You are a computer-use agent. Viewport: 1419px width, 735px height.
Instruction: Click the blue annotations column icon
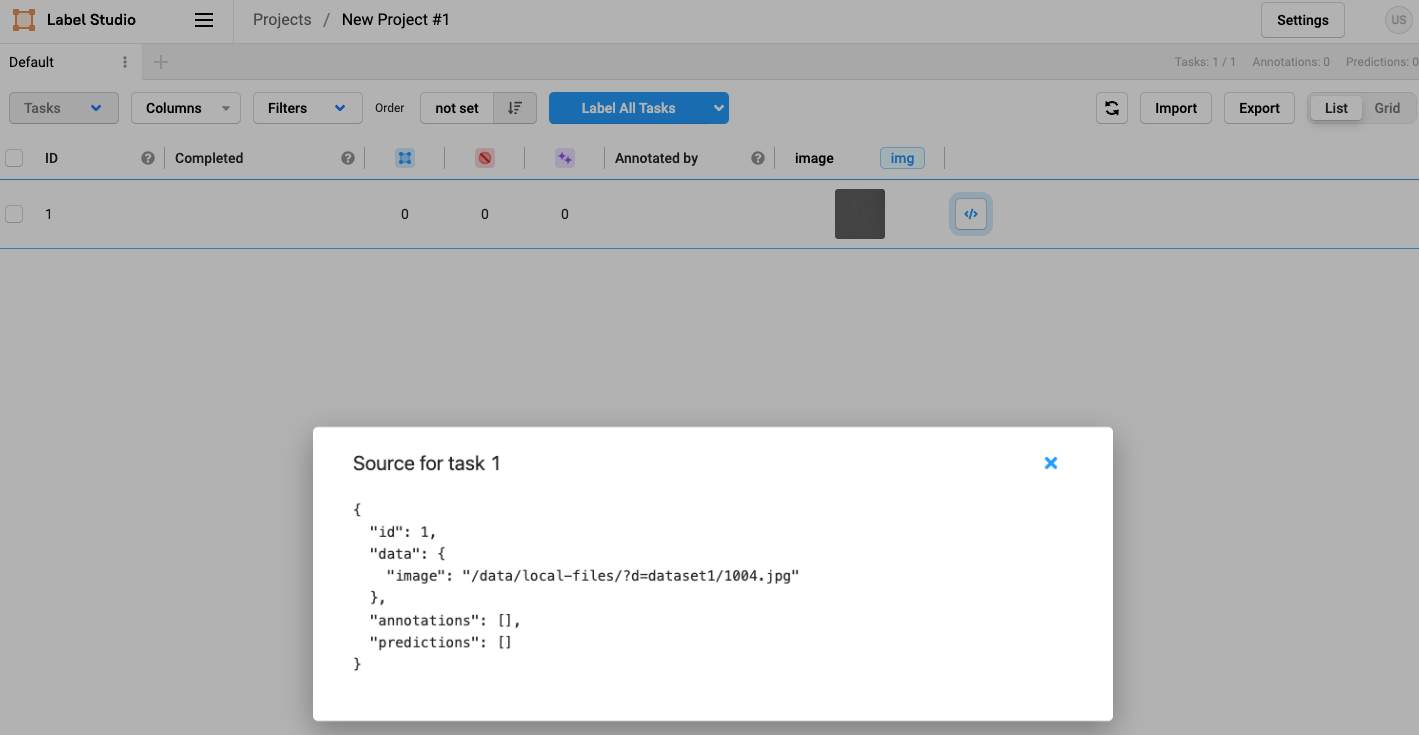pyautogui.click(x=404, y=157)
